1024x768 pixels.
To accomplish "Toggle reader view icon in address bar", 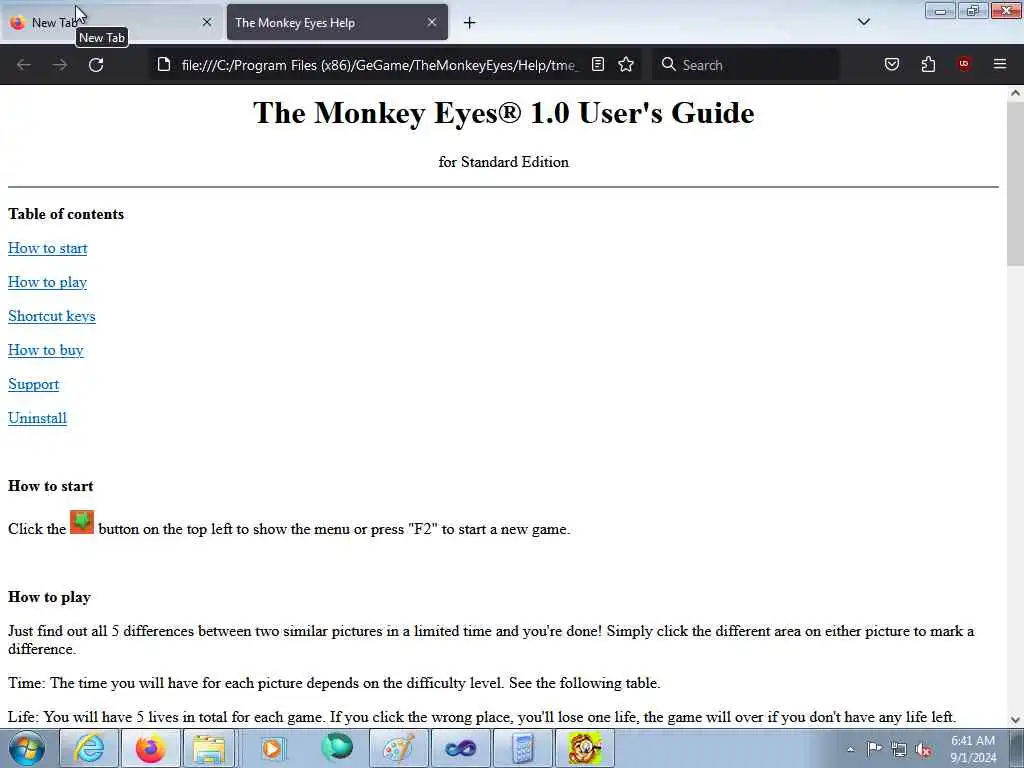I will coord(598,64).
